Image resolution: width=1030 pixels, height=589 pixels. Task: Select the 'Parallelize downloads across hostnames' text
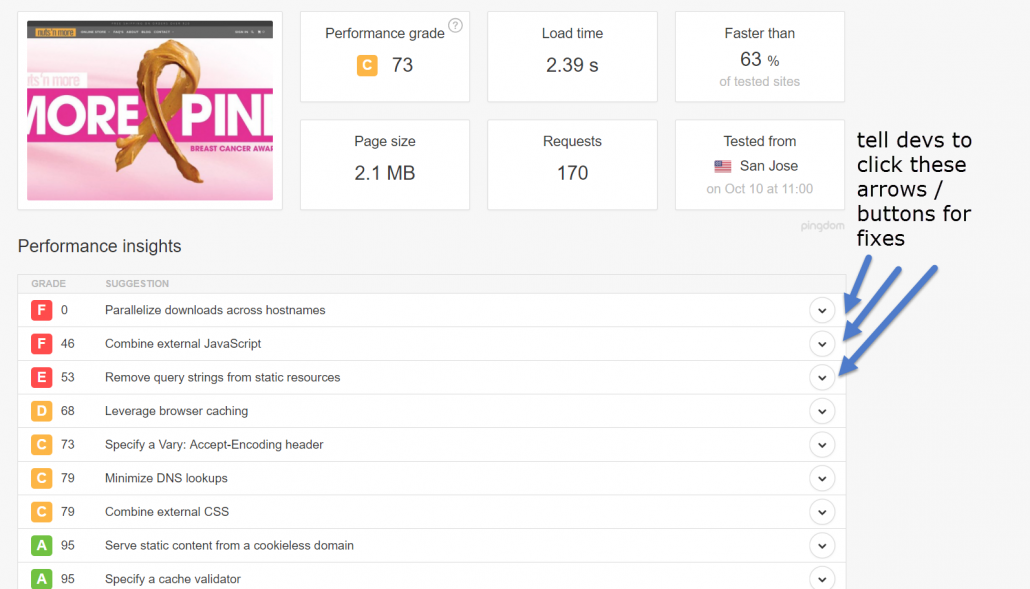click(215, 310)
